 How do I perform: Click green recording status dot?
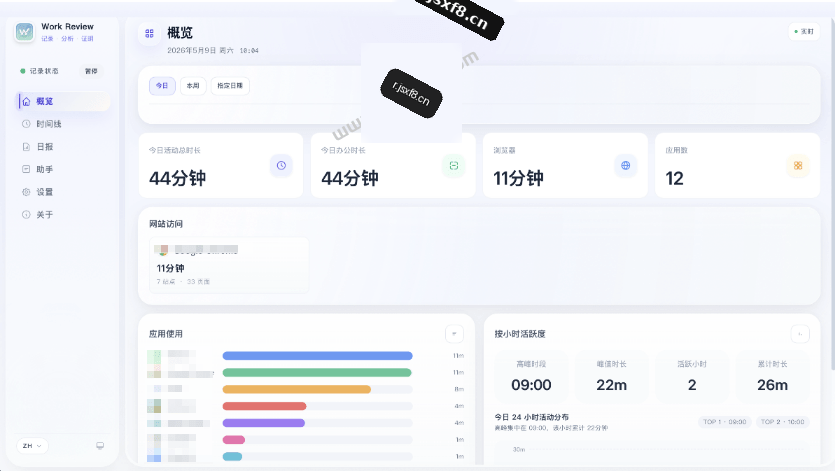coord(22,71)
